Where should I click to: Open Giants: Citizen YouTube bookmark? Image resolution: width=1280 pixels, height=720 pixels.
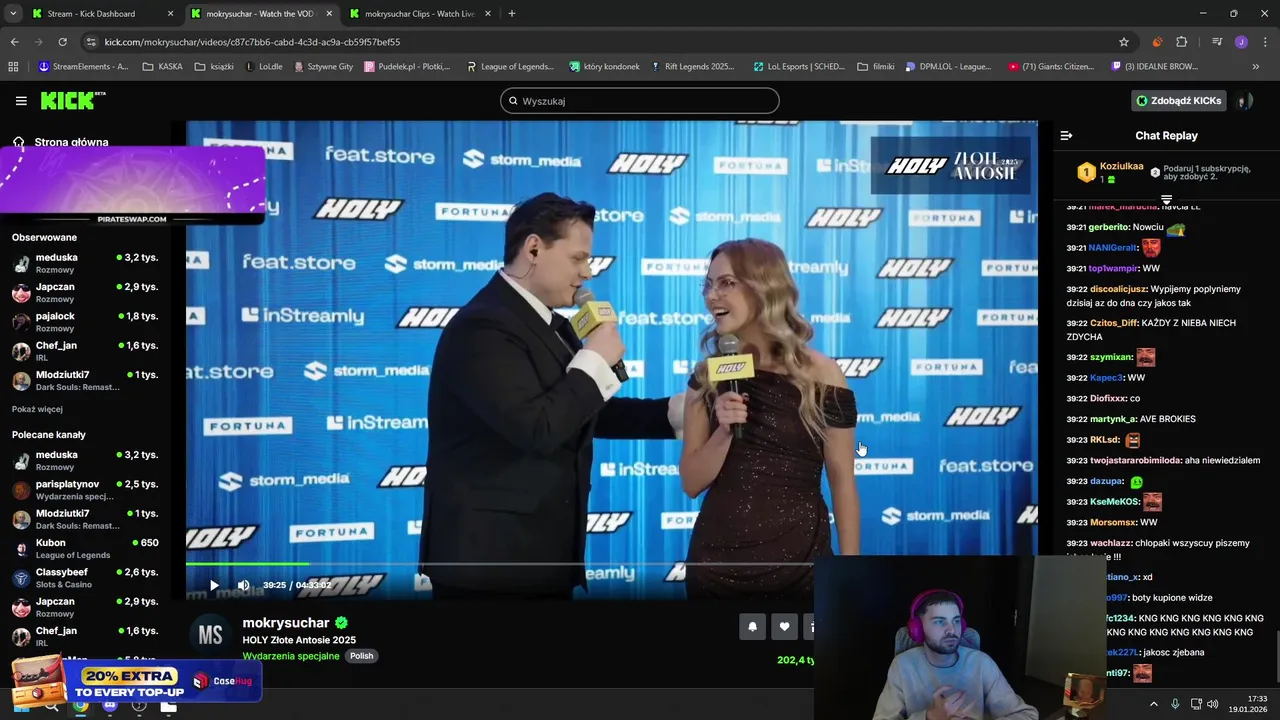(x=1052, y=67)
